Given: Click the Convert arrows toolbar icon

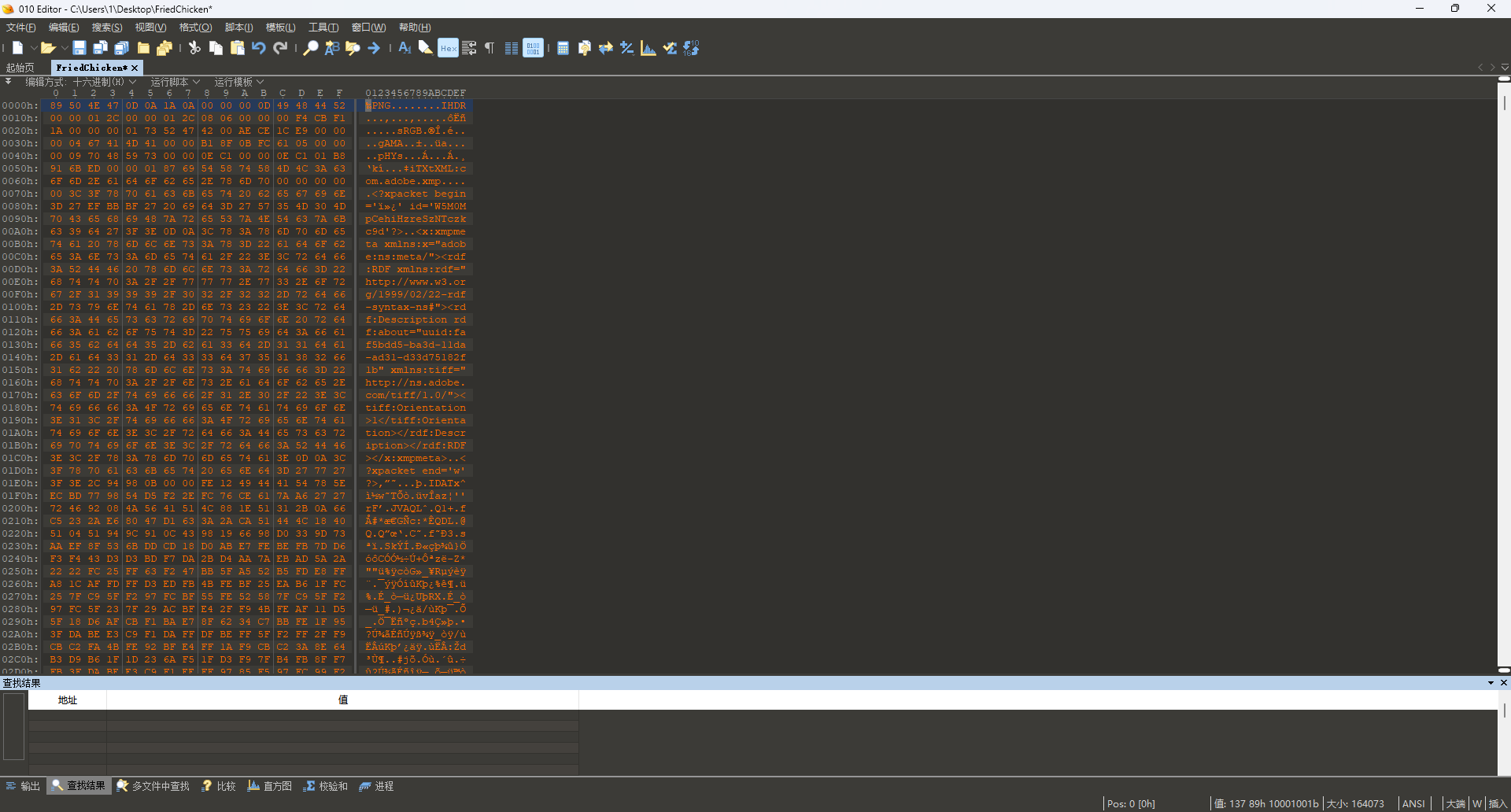Looking at the screenshot, I should pyautogui.click(x=606, y=48).
